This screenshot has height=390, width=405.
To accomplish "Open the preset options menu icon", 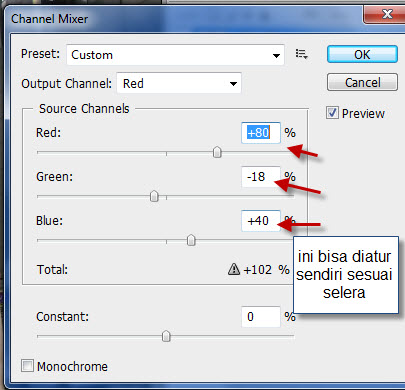I will 302,54.
